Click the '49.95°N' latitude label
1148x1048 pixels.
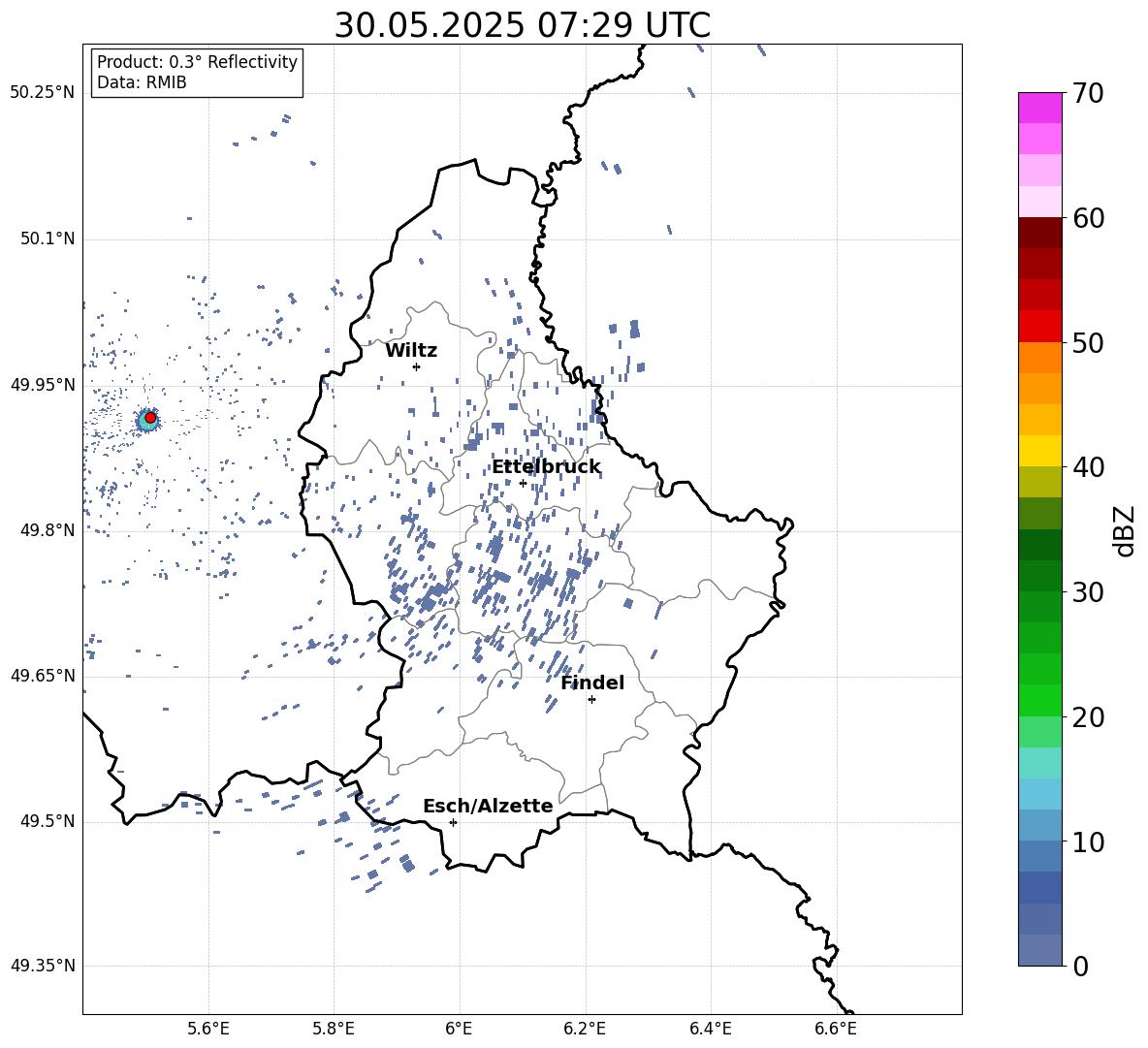pos(43,384)
